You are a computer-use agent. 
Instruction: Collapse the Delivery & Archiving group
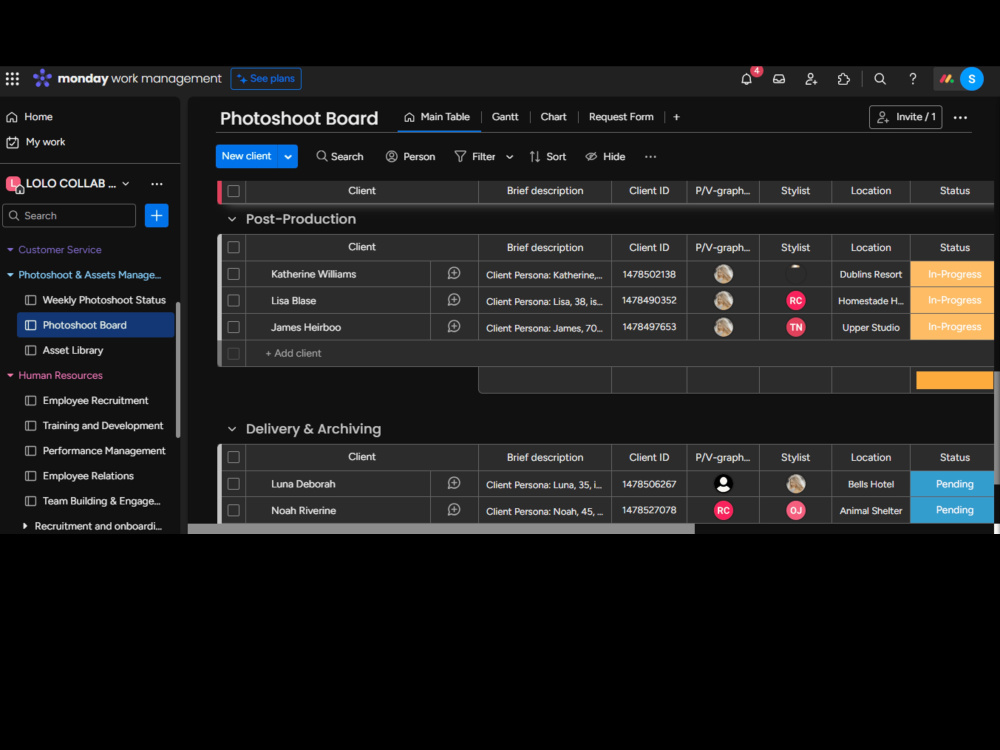tap(232, 429)
